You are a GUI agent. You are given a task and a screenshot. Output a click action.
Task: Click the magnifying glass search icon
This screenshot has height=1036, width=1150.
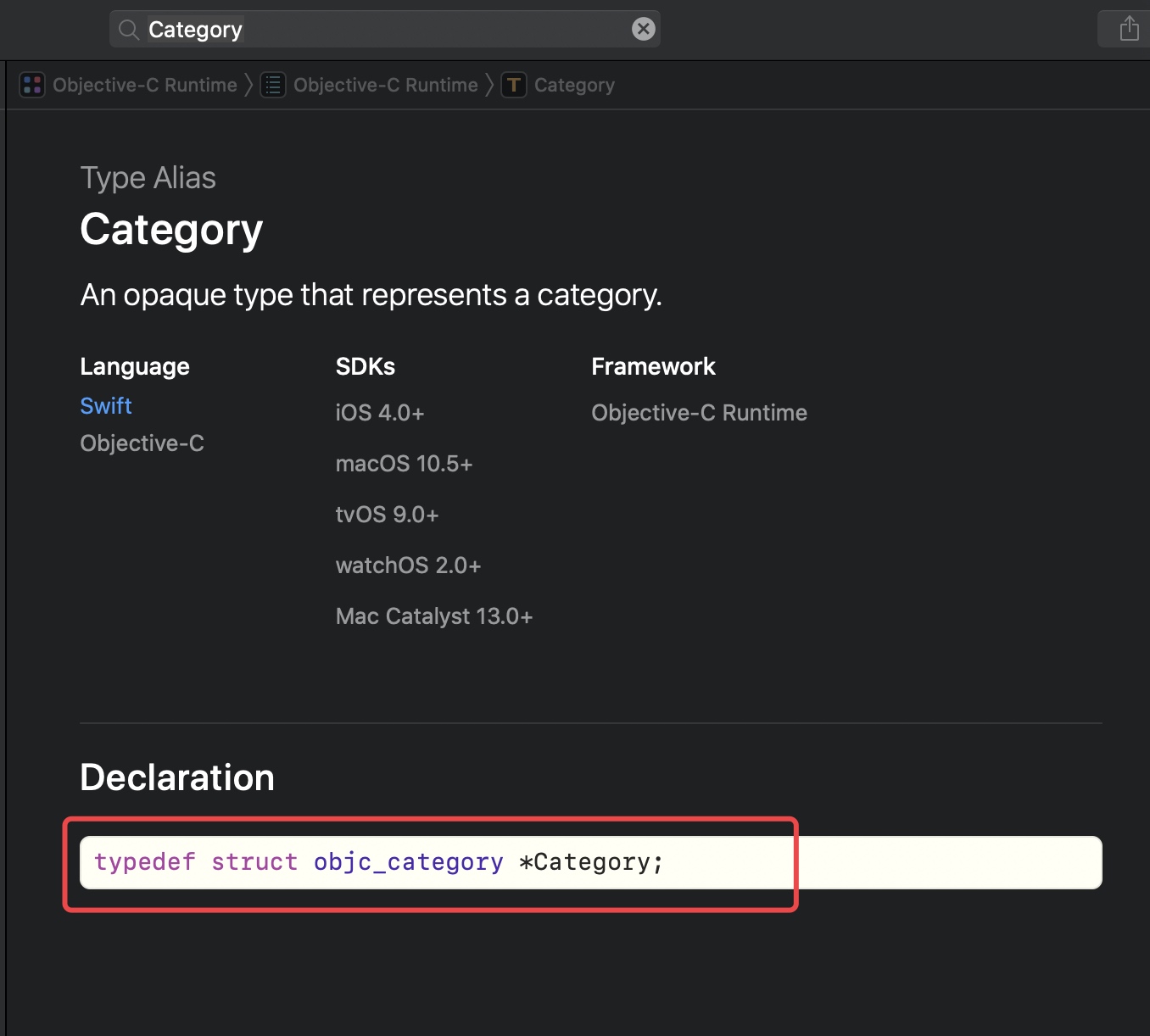point(129,30)
